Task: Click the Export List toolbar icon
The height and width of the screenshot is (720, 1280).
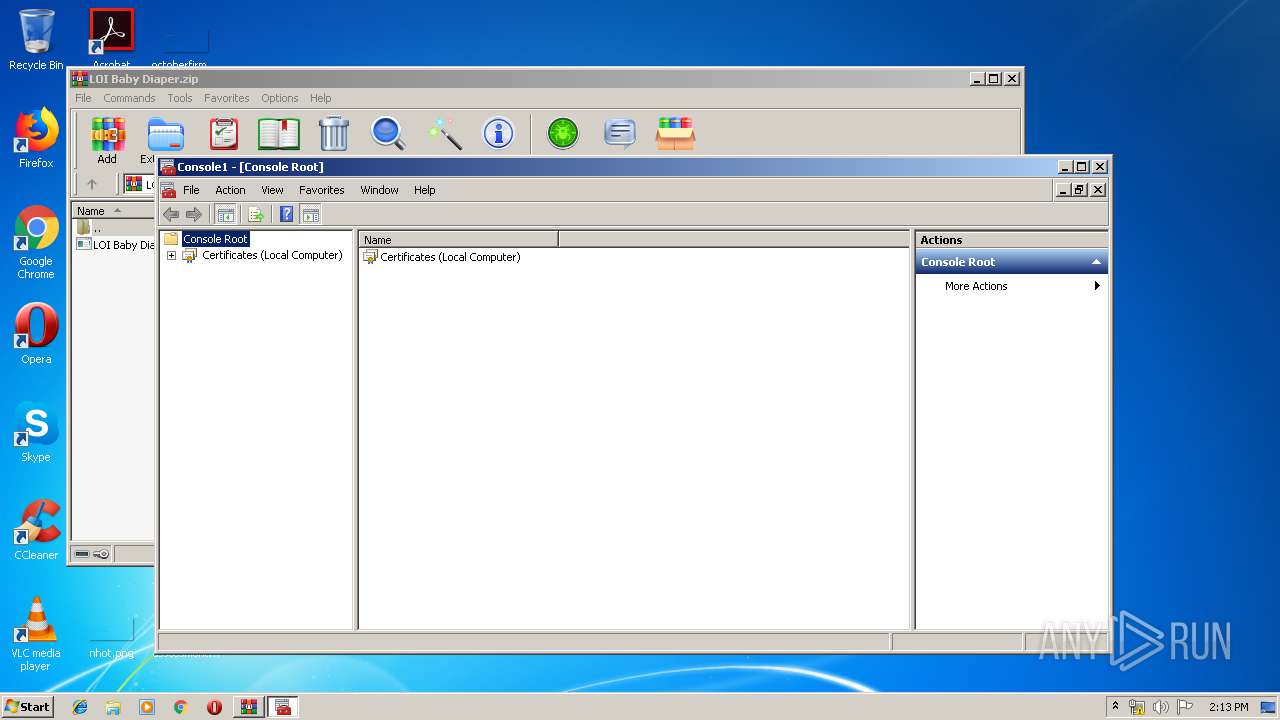Action: (x=256, y=214)
